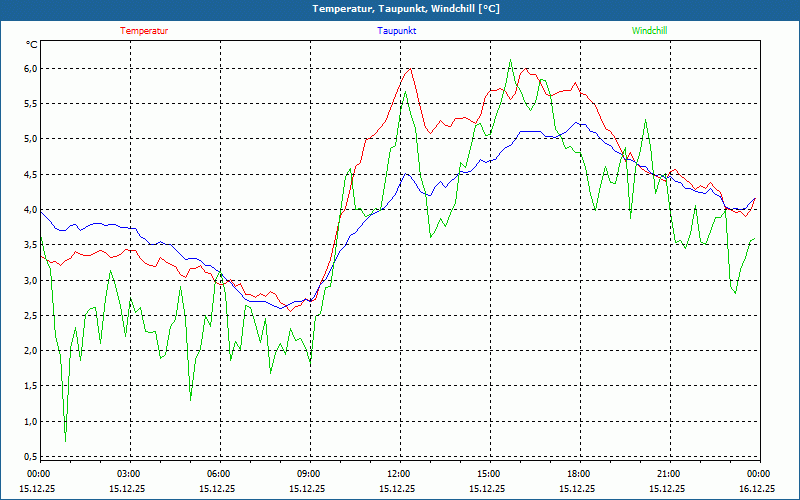Select the red Temperatur legend label
The image size is (800, 500).
[x=144, y=31]
